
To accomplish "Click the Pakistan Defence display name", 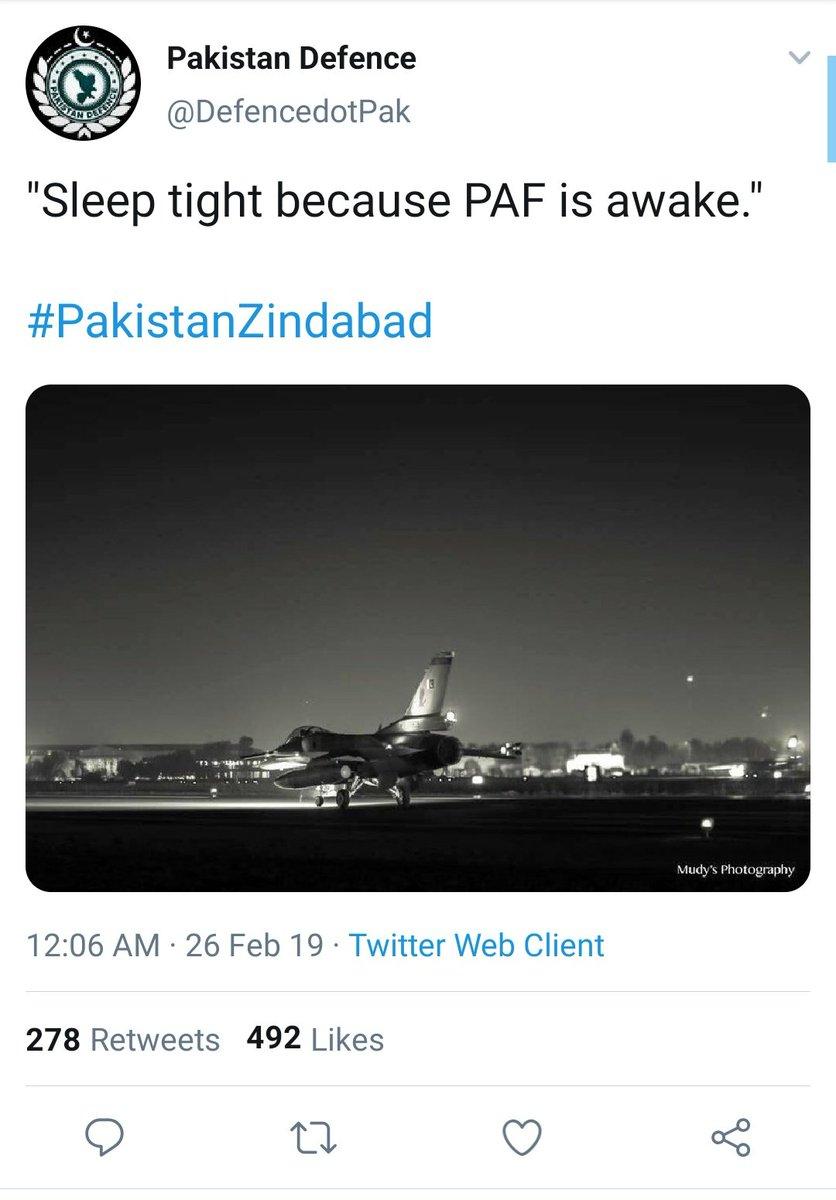I will pos(290,60).
